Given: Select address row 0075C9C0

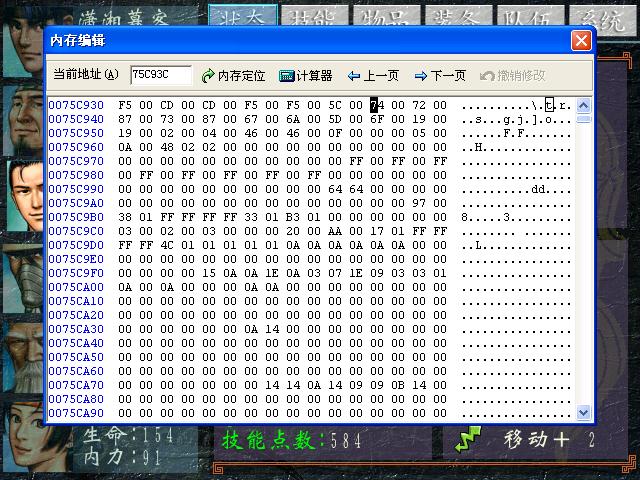Looking at the screenshot, I should tap(76, 231).
